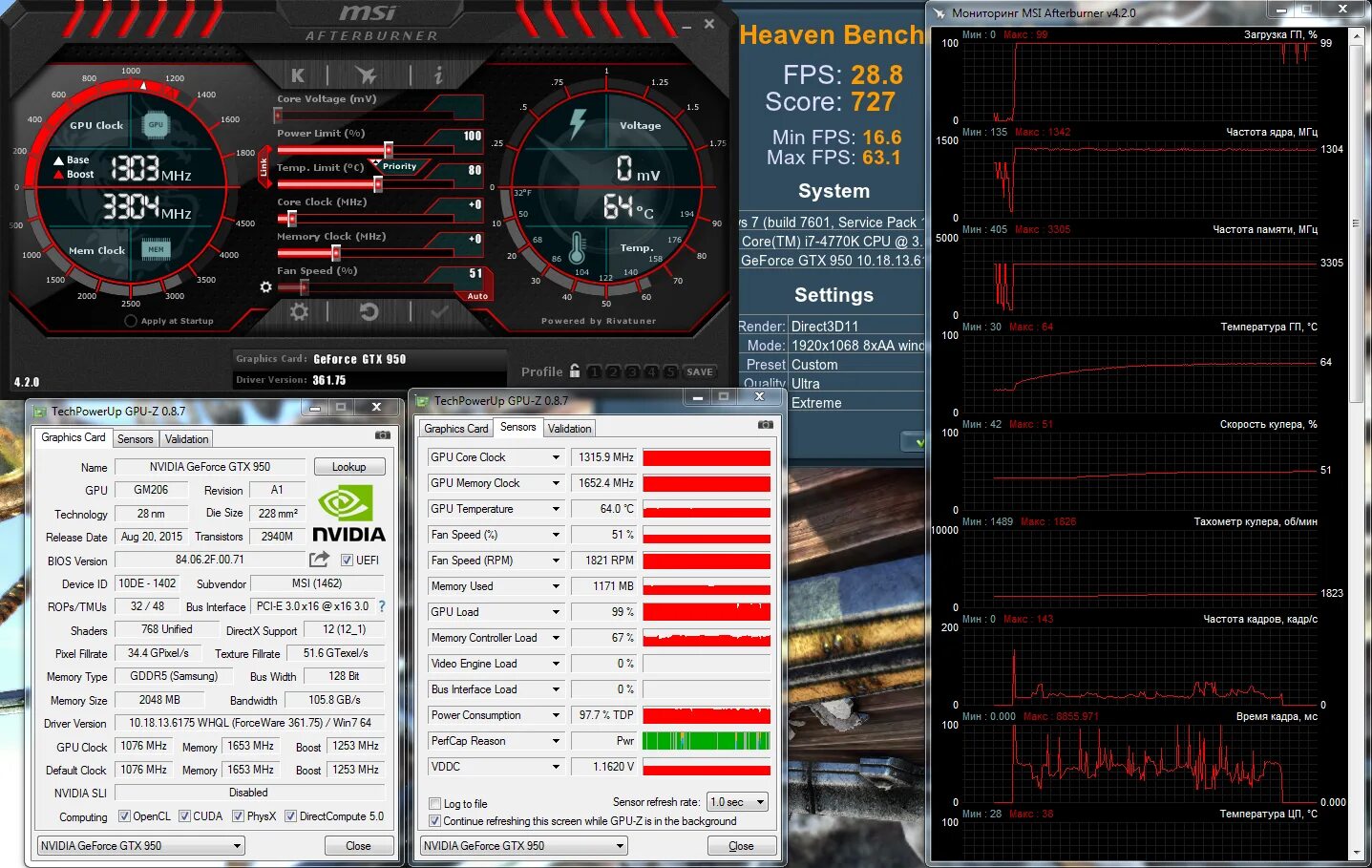This screenshot has width=1372, height=868.
Task: Toggle Link between power and temp limit
Action: [x=264, y=166]
